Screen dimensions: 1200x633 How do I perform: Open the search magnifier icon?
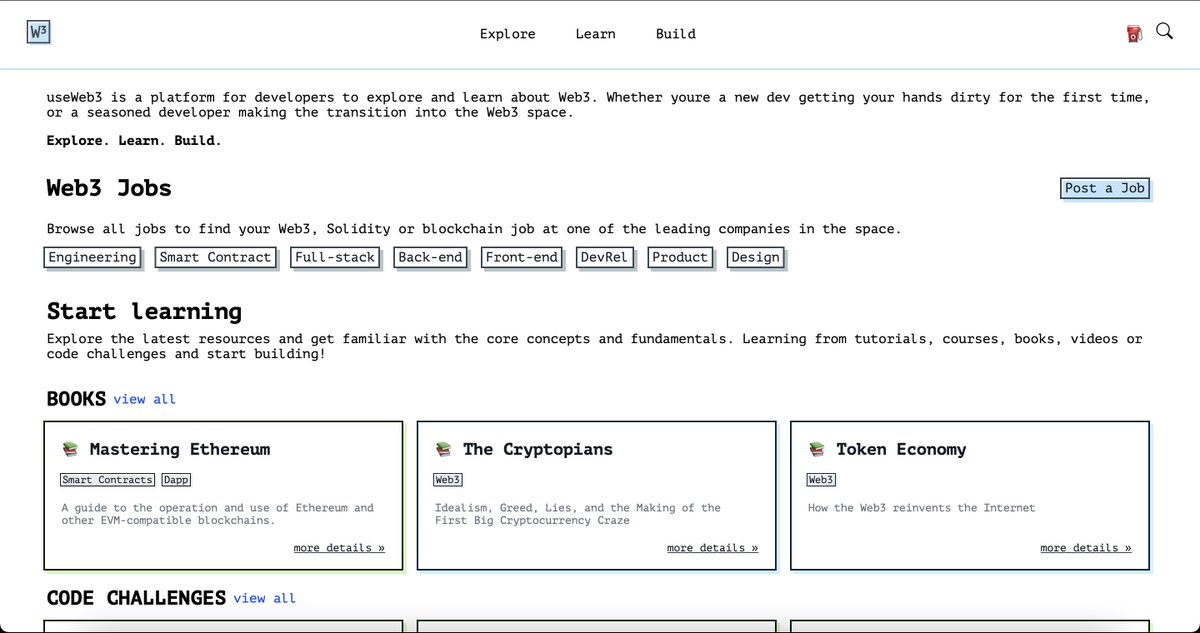pyautogui.click(x=1164, y=31)
